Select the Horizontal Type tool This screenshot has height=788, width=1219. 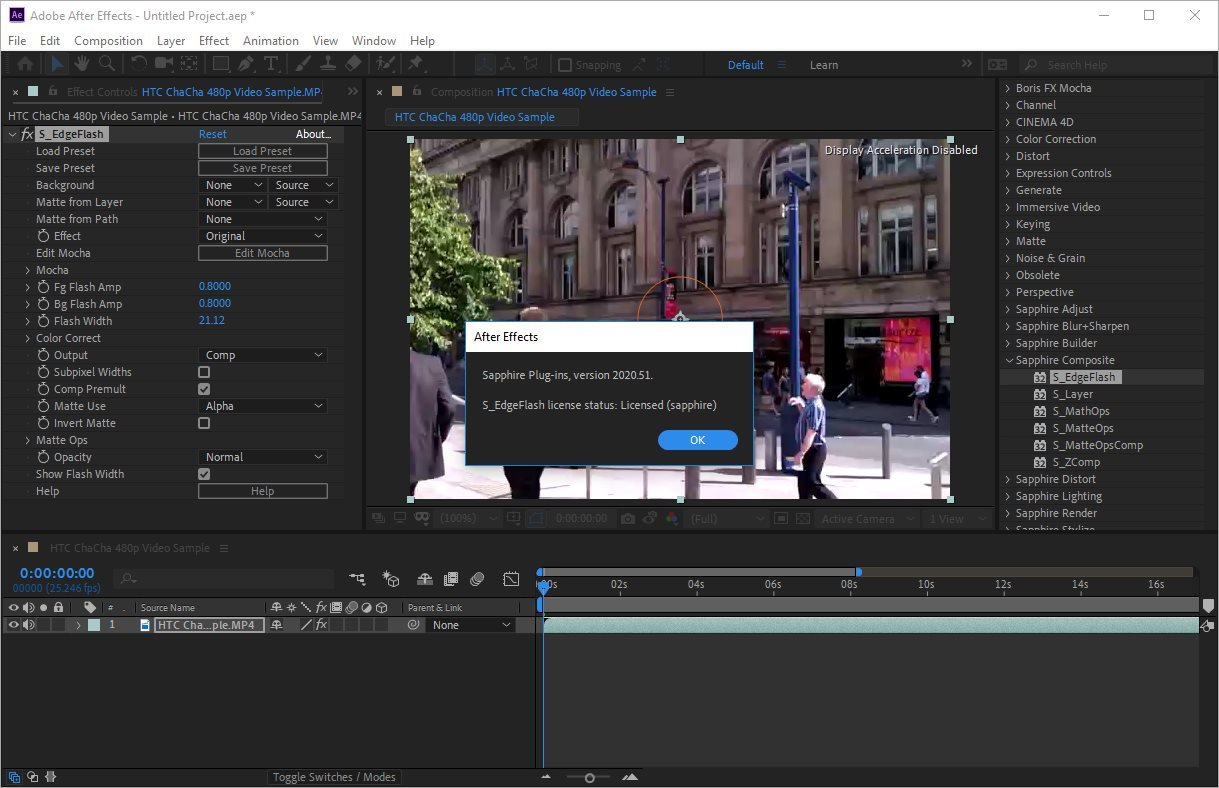click(x=271, y=64)
